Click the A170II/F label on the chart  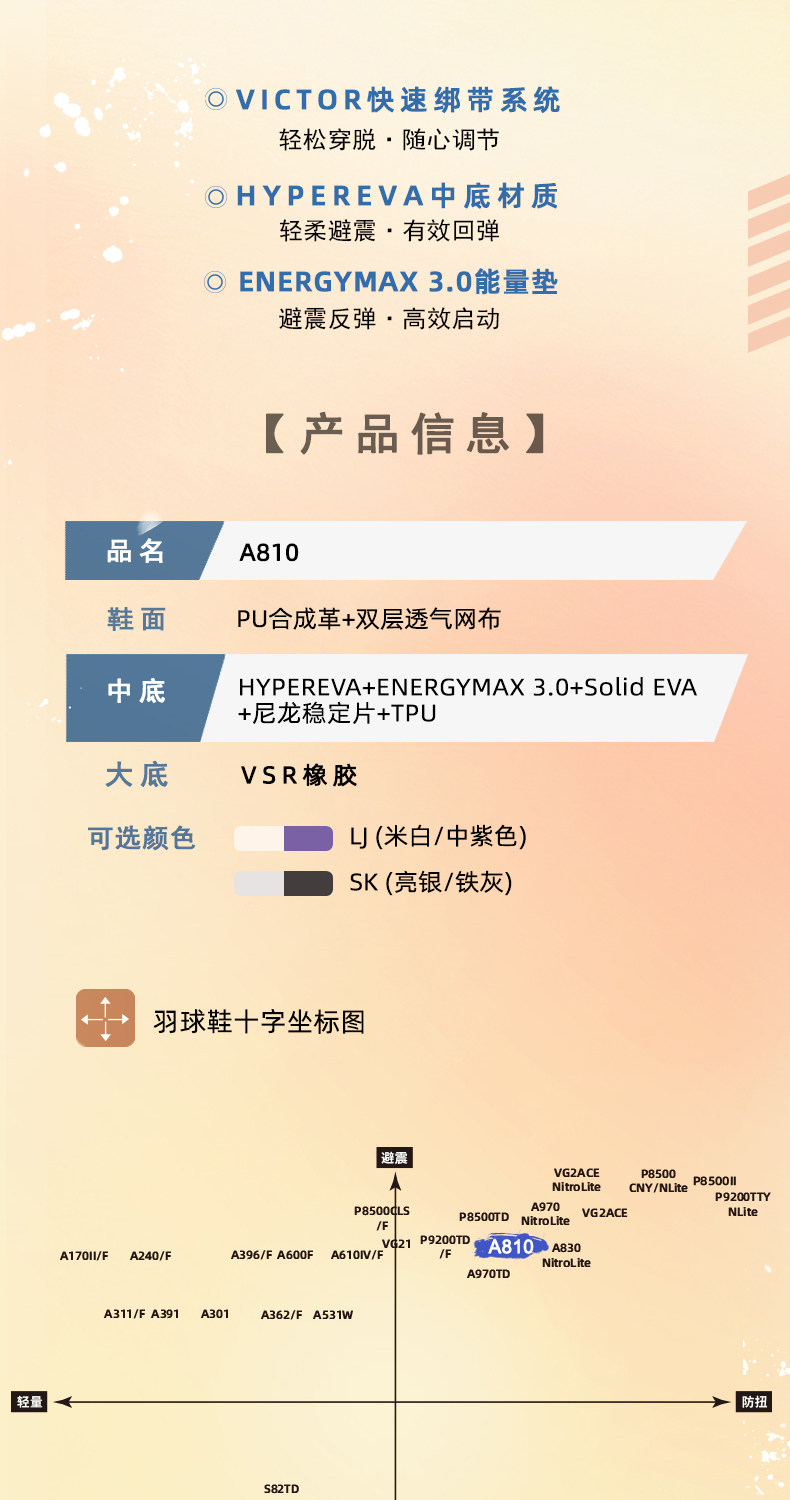[84, 1255]
